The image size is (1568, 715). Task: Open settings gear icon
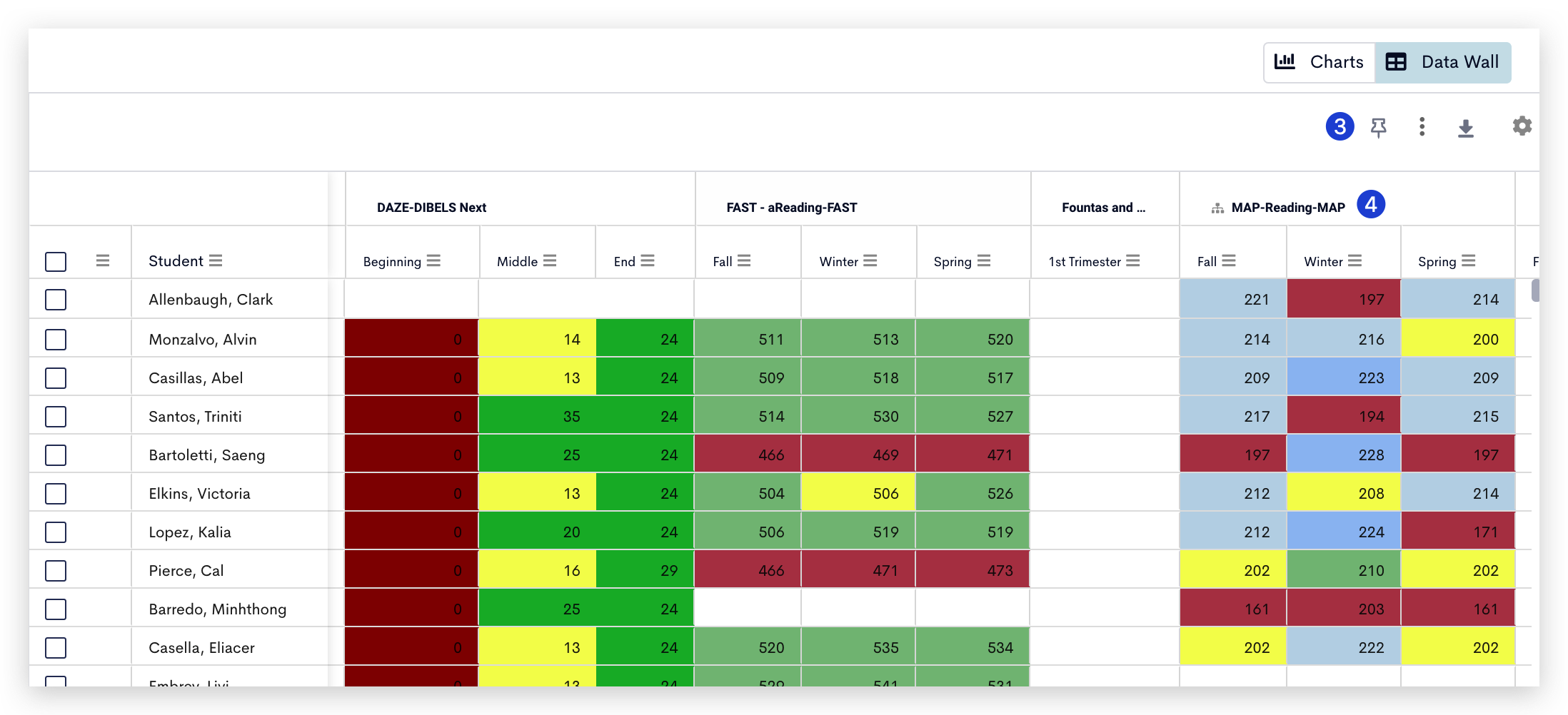(x=1522, y=126)
